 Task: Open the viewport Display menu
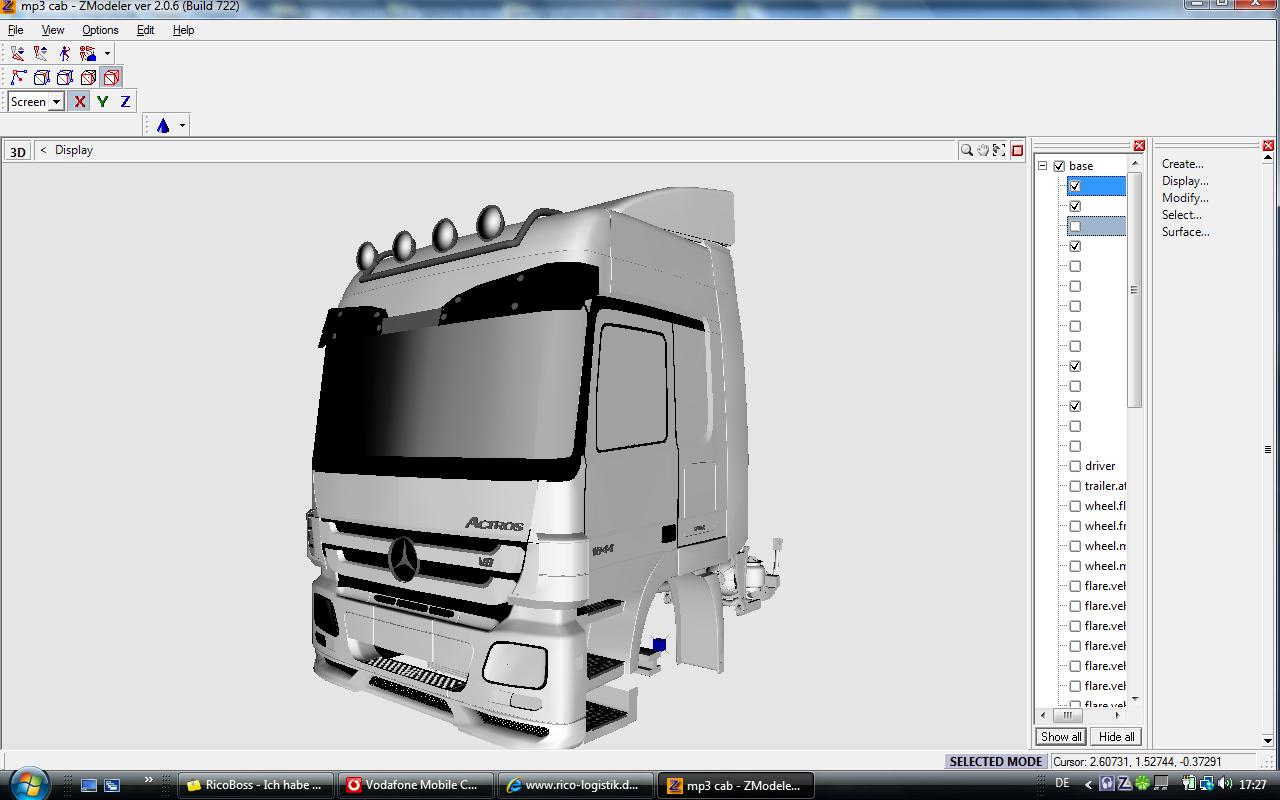coord(74,150)
